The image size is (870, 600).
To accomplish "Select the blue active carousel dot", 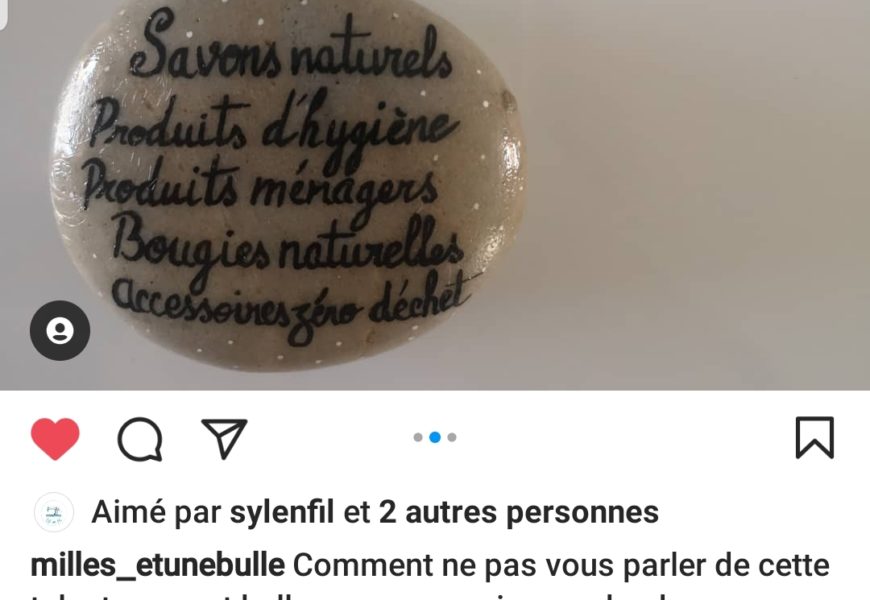I will click(435, 437).
